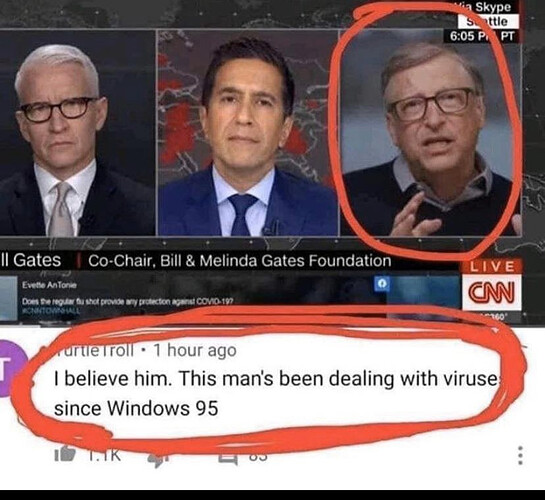Click Evette AnTonie's viewer question text
The image size is (545, 500).
pyautogui.click(x=128, y=301)
